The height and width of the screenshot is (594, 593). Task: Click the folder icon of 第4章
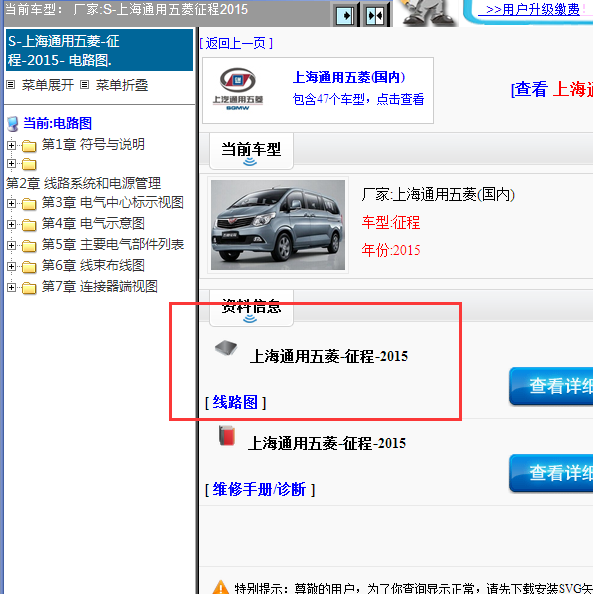pyautogui.click(x=29, y=225)
